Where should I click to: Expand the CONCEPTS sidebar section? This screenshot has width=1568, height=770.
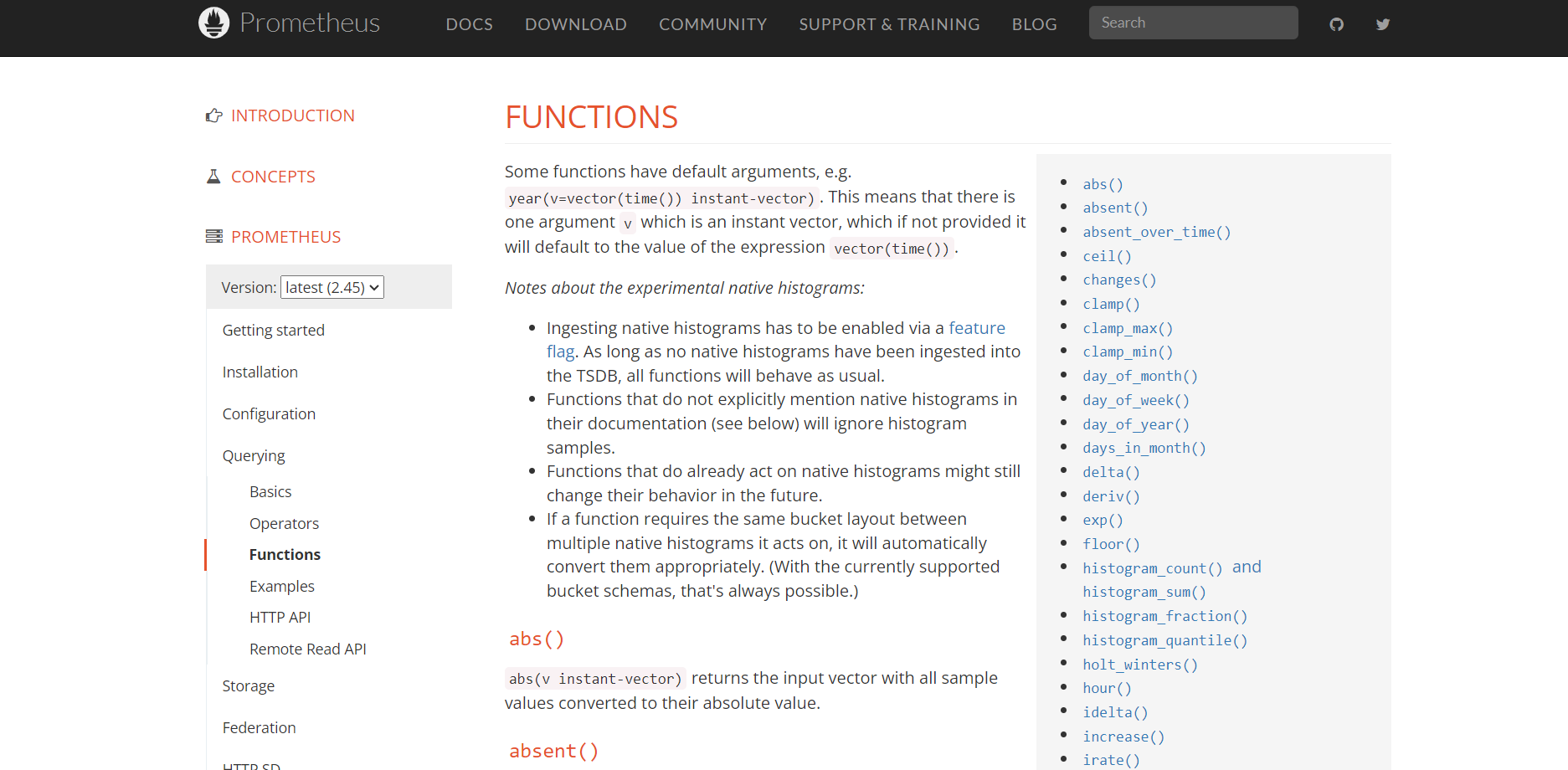(x=273, y=177)
